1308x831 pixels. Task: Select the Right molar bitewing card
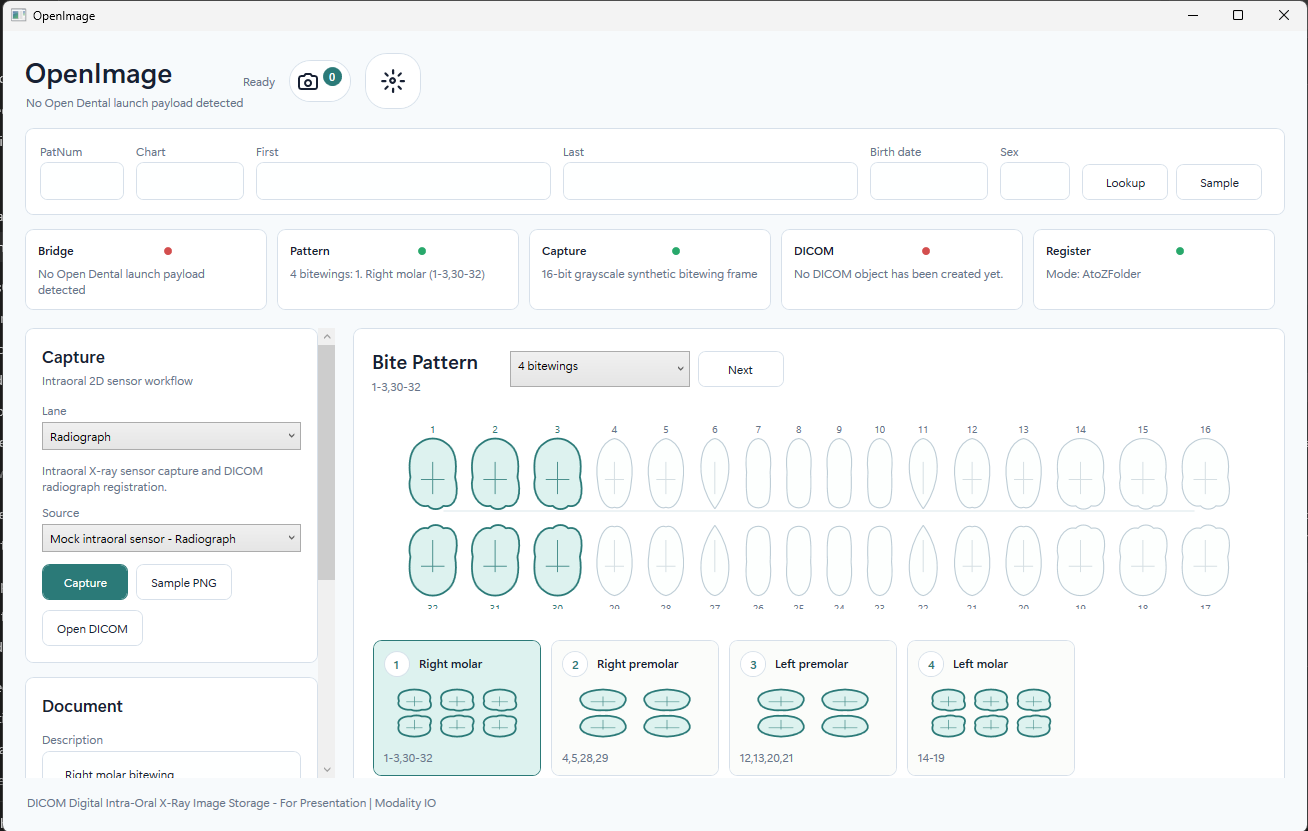click(x=457, y=708)
